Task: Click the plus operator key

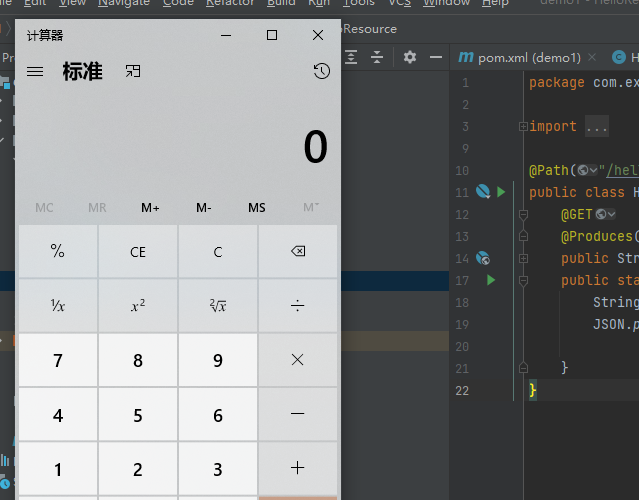Action: (298, 468)
